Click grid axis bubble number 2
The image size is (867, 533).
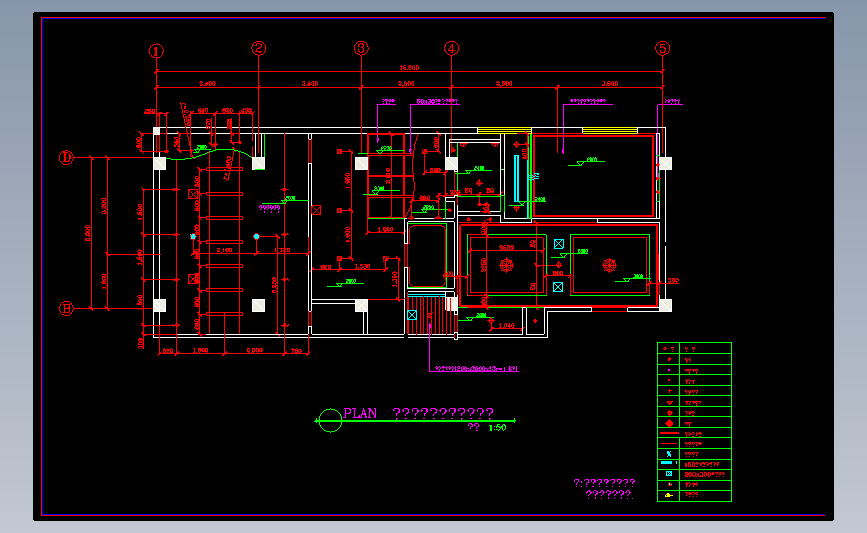point(258,49)
